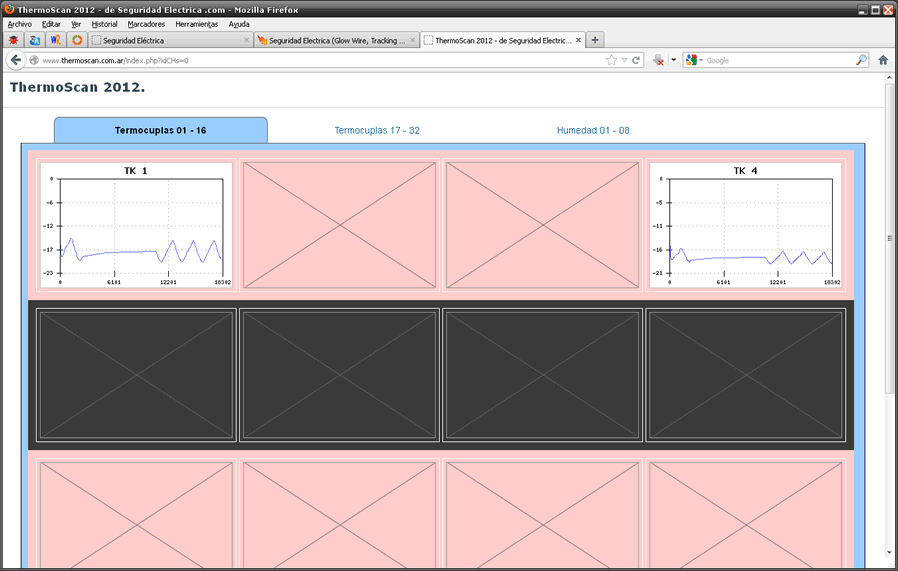This screenshot has width=898, height=571.
Task: Bookmark the page with the star icon
Action: pos(611,60)
